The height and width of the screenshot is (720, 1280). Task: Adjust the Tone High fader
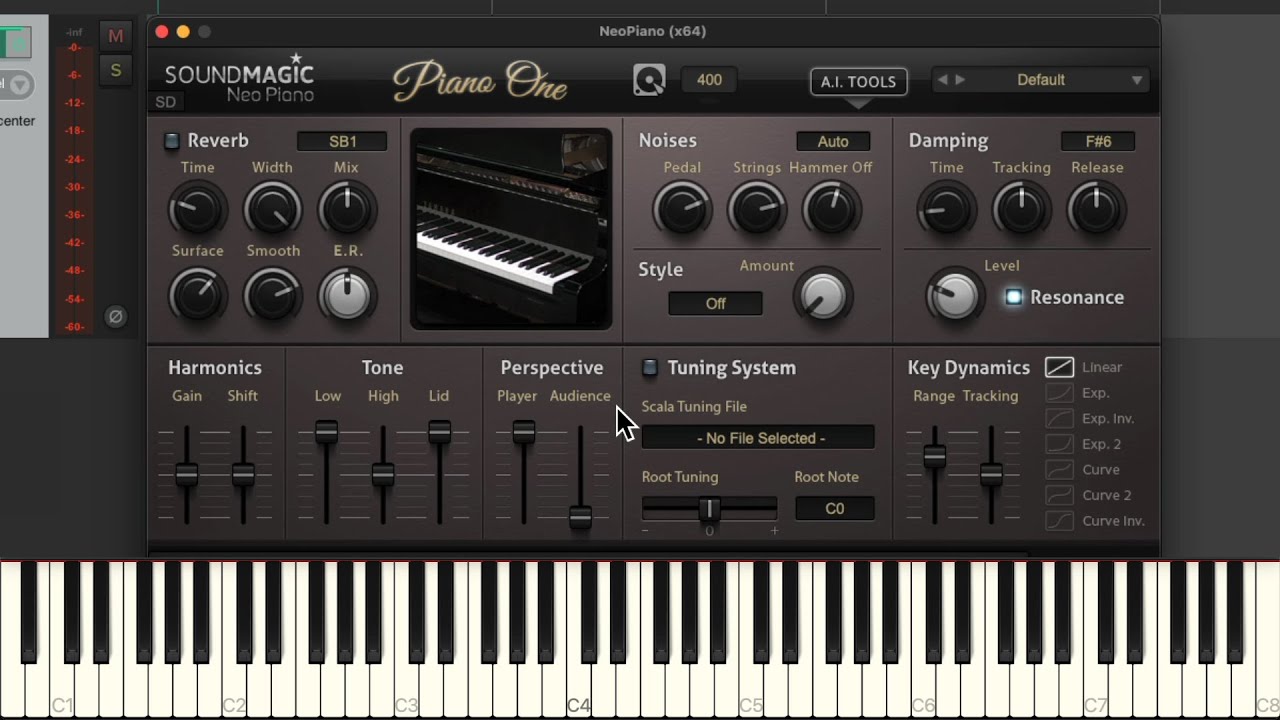tap(383, 475)
